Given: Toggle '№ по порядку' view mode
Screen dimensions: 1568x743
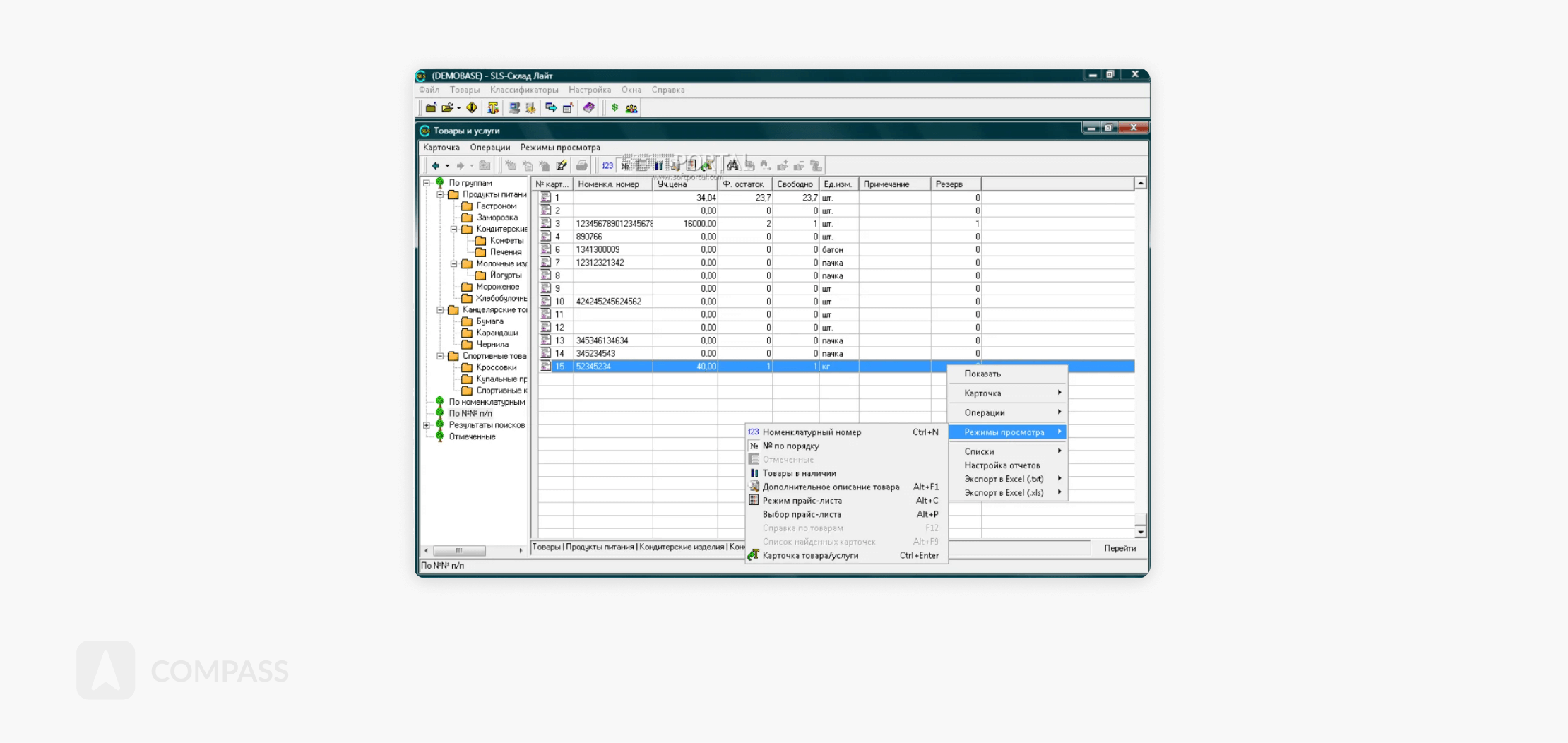Looking at the screenshot, I should [790, 446].
